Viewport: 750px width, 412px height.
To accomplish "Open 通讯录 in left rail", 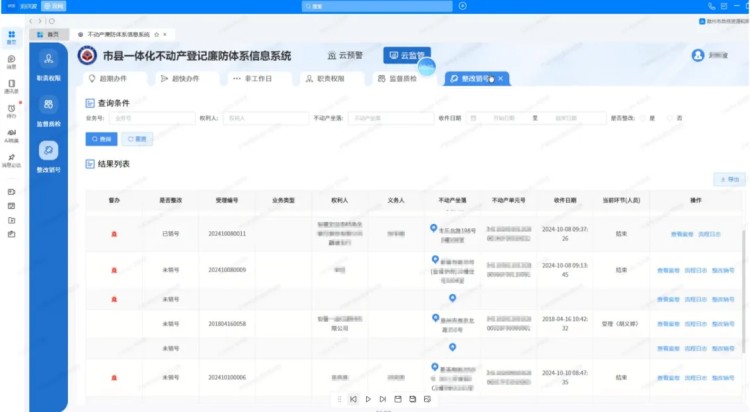I will (11, 85).
